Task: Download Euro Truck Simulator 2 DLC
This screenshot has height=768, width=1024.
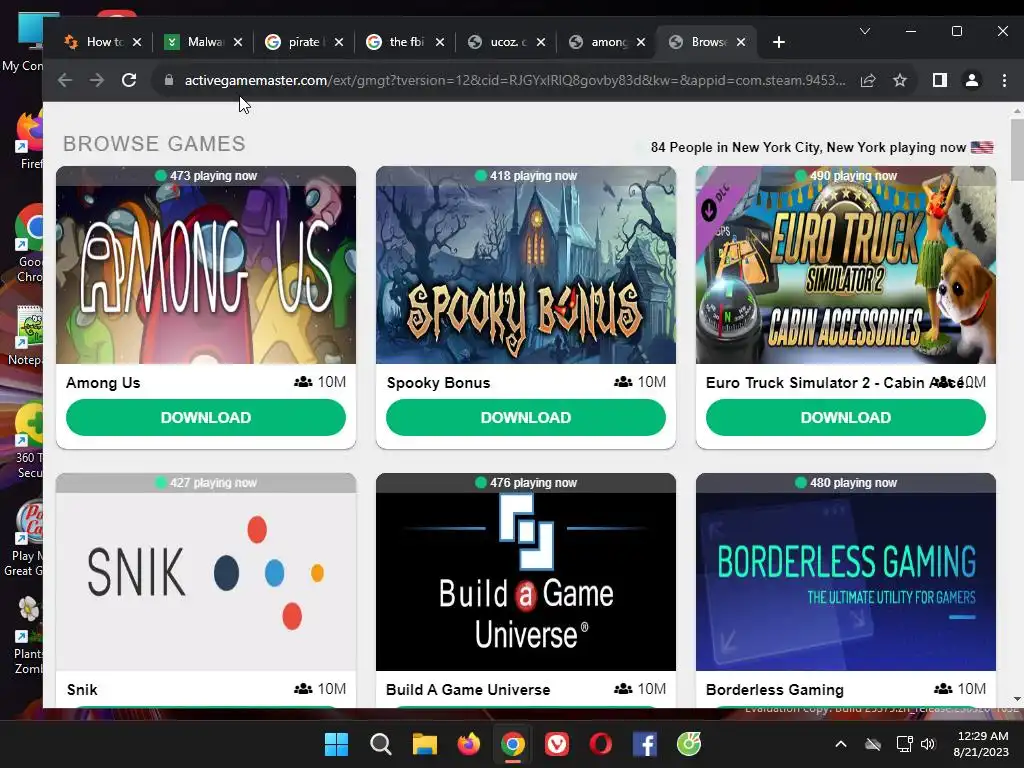Action: [846, 417]
